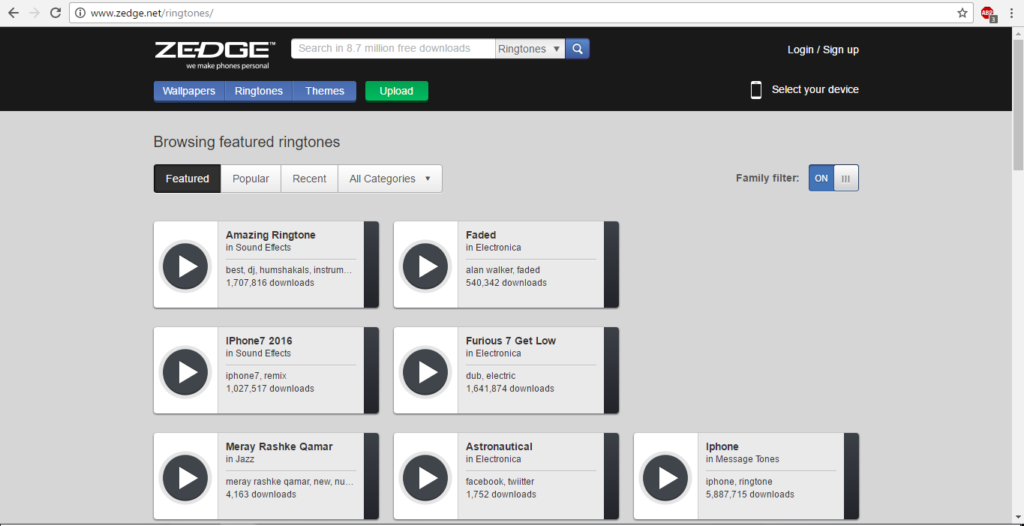Open the Wallpapers section
The image size is (1024, 526).
coord(189,91)
